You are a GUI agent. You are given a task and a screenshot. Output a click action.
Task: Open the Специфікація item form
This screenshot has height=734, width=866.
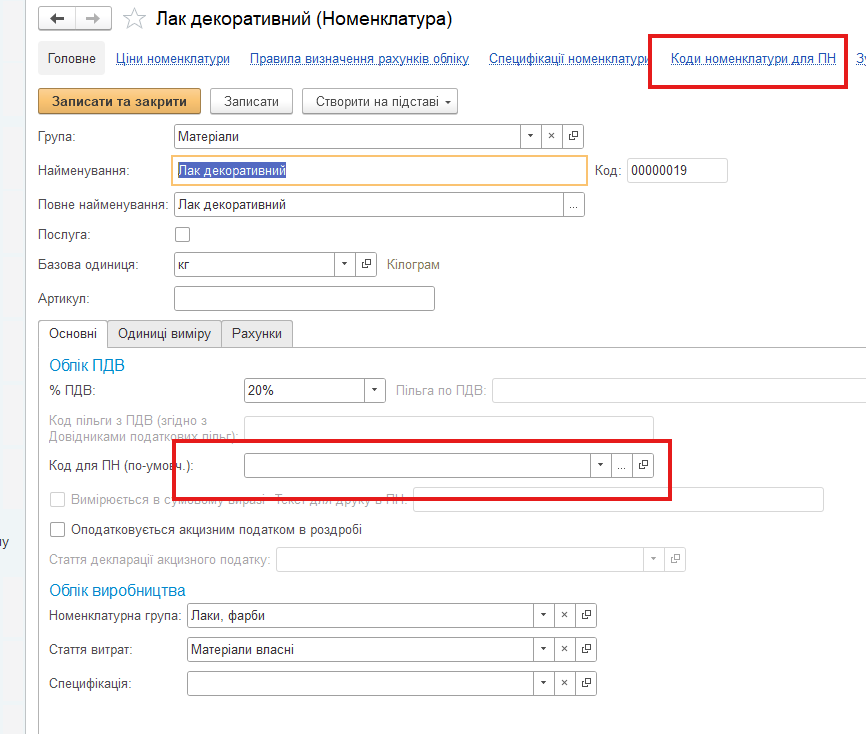(x=586, y=683)
